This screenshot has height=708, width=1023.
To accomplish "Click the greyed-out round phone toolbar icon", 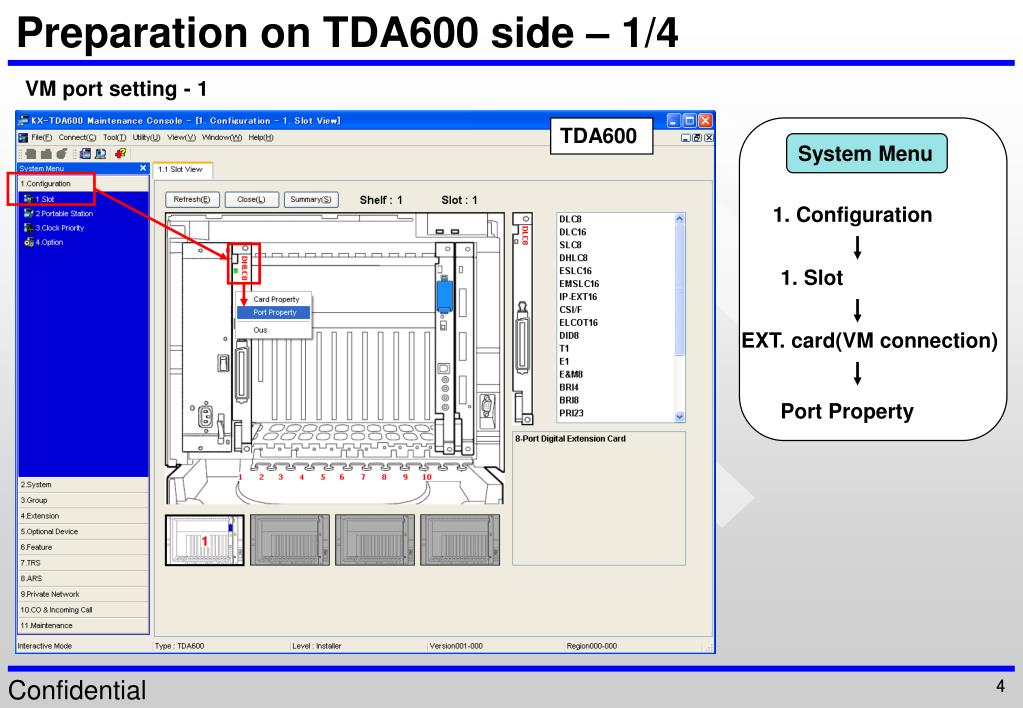I will [x=62, y=153].
